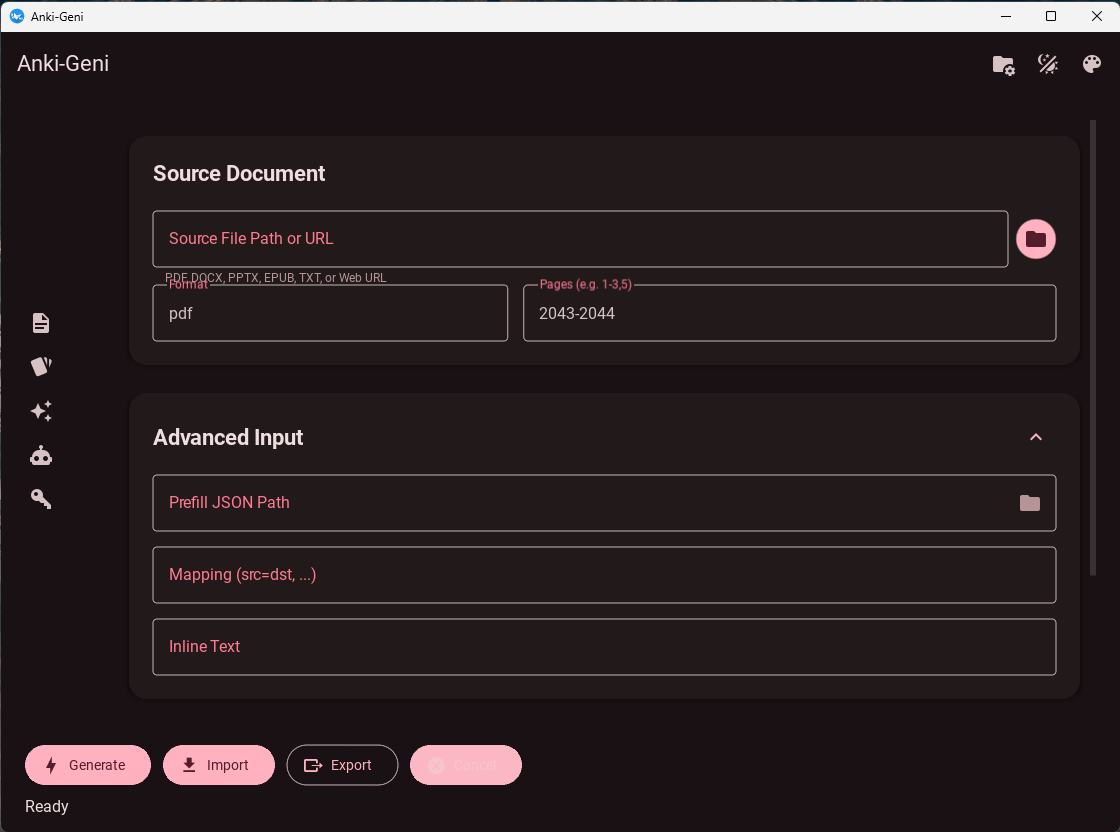Open the document section in sidebar

41,323
